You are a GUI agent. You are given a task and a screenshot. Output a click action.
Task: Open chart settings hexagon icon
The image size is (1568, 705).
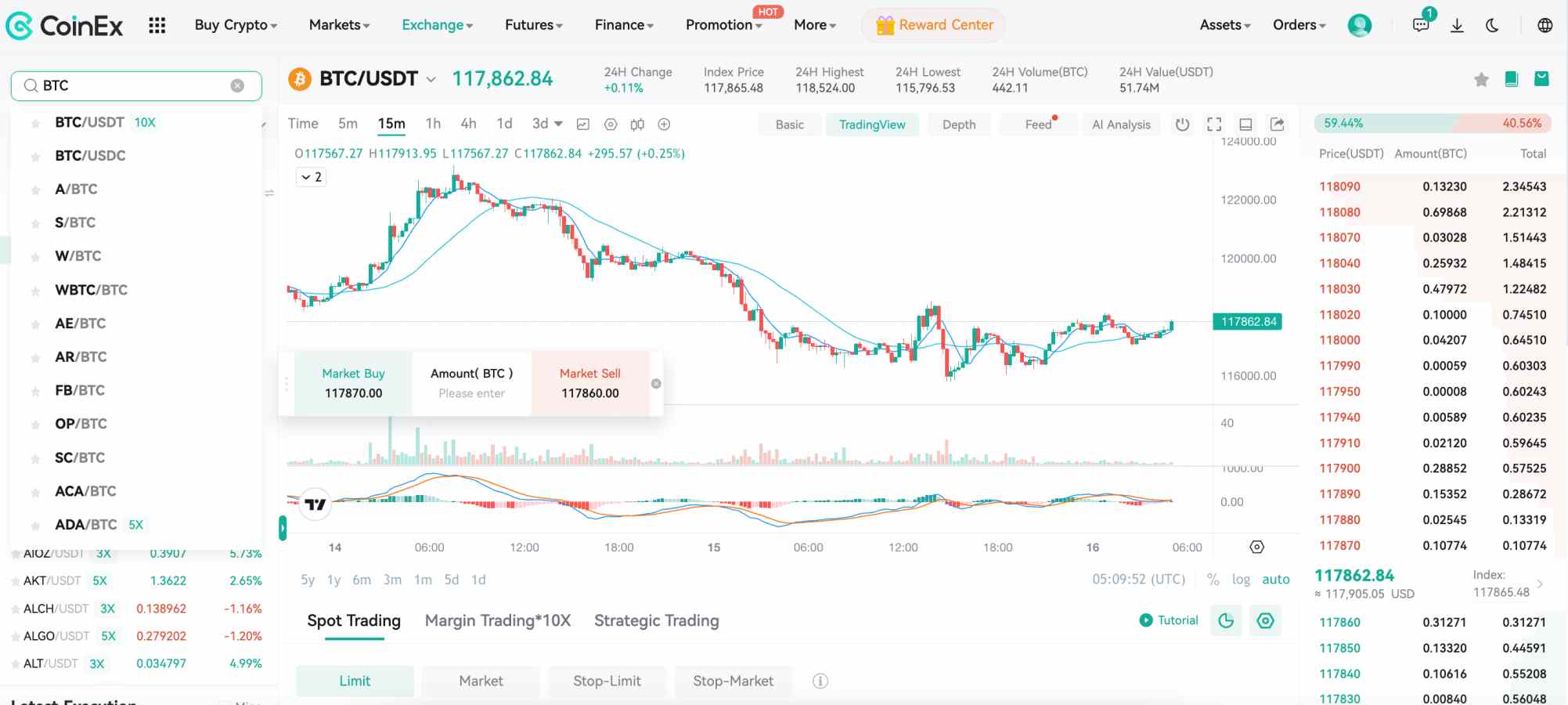(611, 124)
